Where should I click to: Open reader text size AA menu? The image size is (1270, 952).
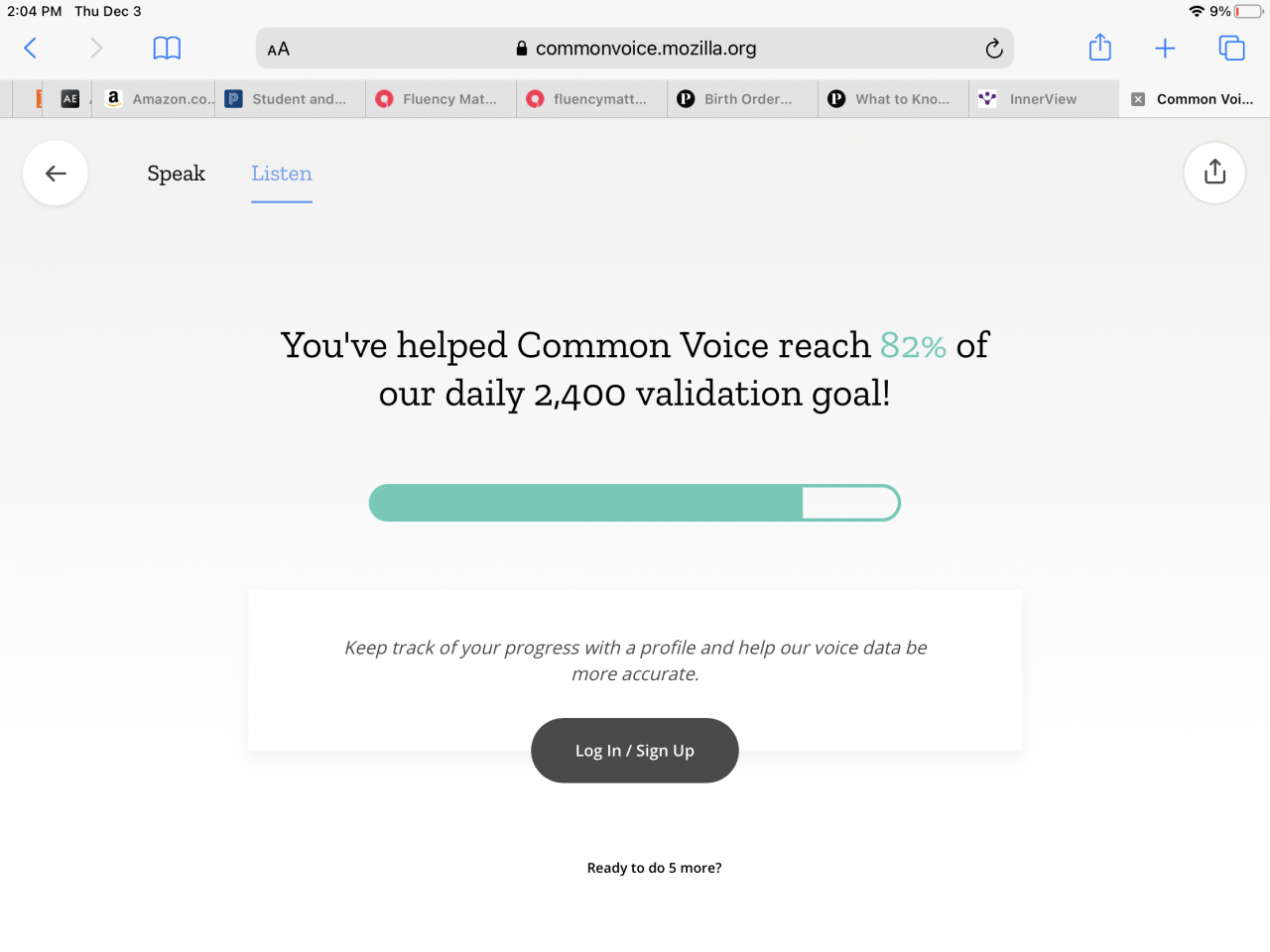coord(279,49)
